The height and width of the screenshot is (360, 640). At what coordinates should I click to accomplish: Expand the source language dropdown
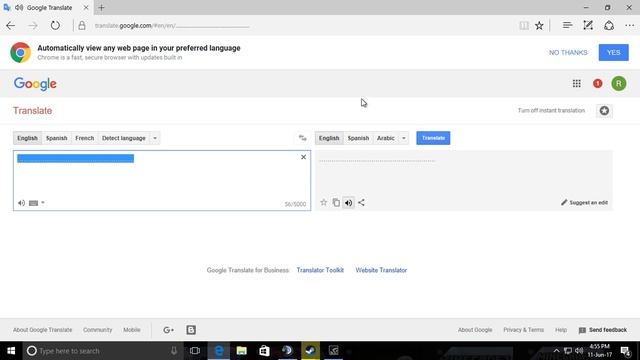tap(155, 138)
